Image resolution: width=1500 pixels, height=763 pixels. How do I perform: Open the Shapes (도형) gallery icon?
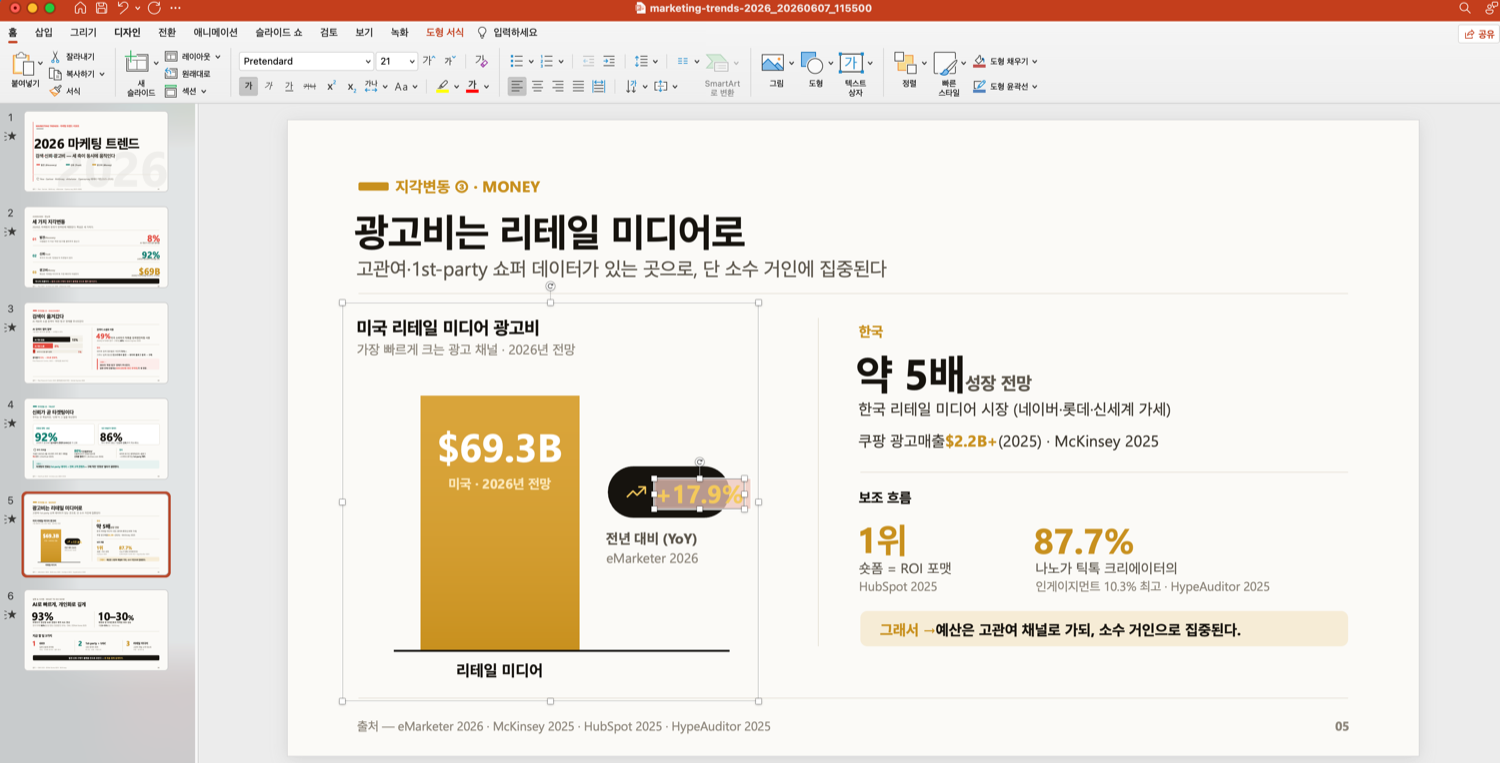point(811,63)
